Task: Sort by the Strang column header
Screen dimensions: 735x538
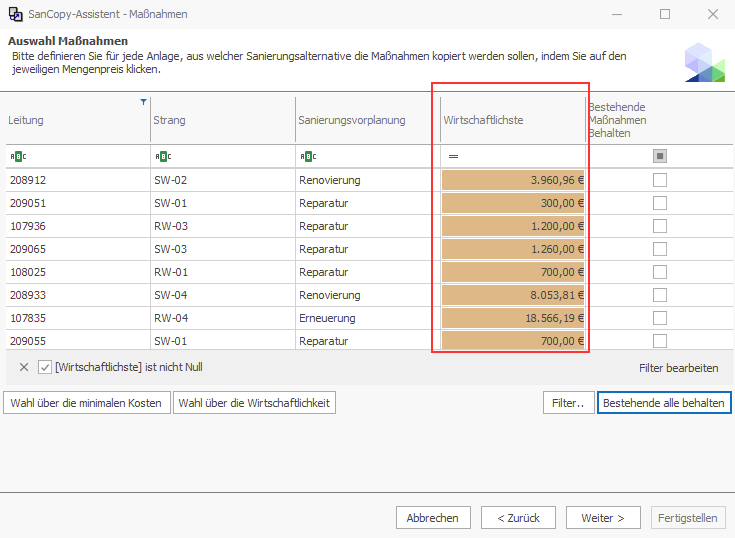Action: click(x=220, y=120)
